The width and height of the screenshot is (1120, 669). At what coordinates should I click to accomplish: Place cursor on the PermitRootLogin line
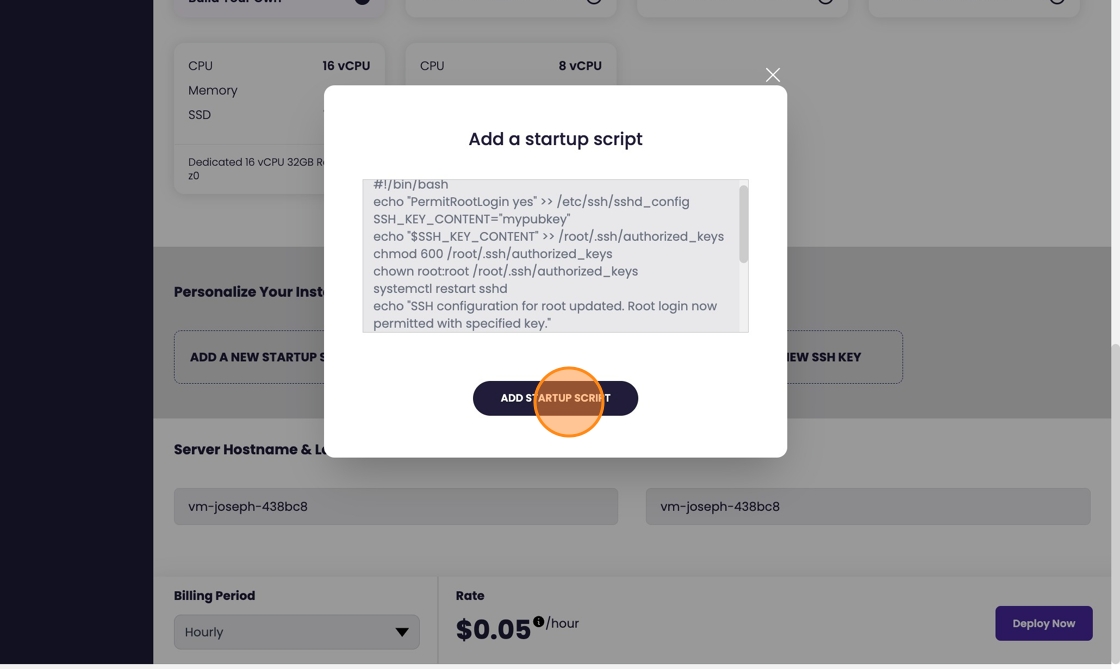click(531, 202)
